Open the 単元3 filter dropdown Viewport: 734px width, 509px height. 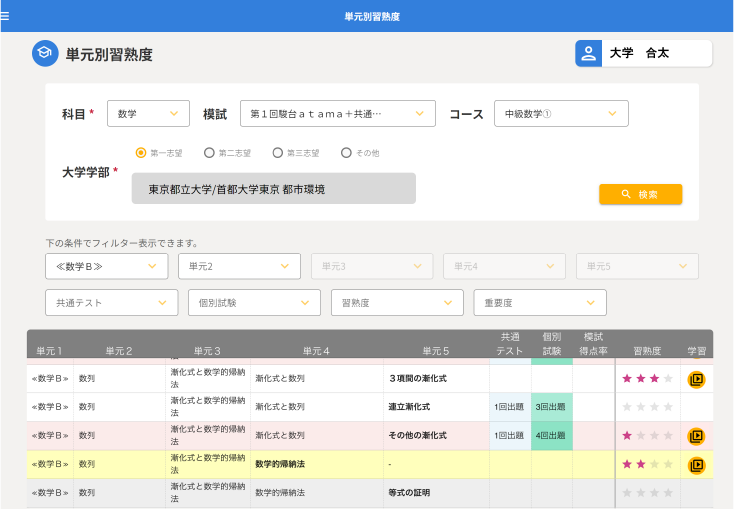372,266
